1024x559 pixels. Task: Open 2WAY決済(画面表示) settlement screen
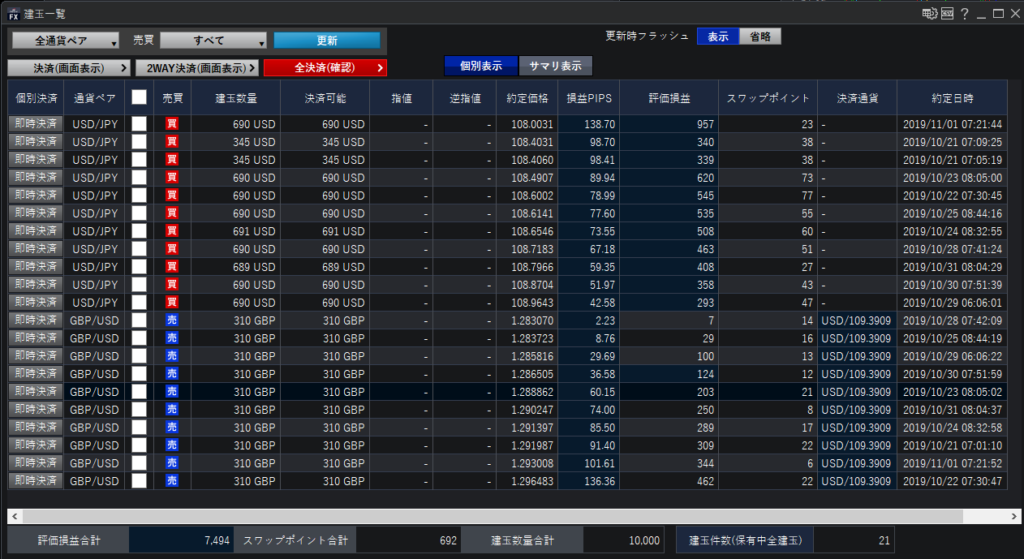coord(197,67)
